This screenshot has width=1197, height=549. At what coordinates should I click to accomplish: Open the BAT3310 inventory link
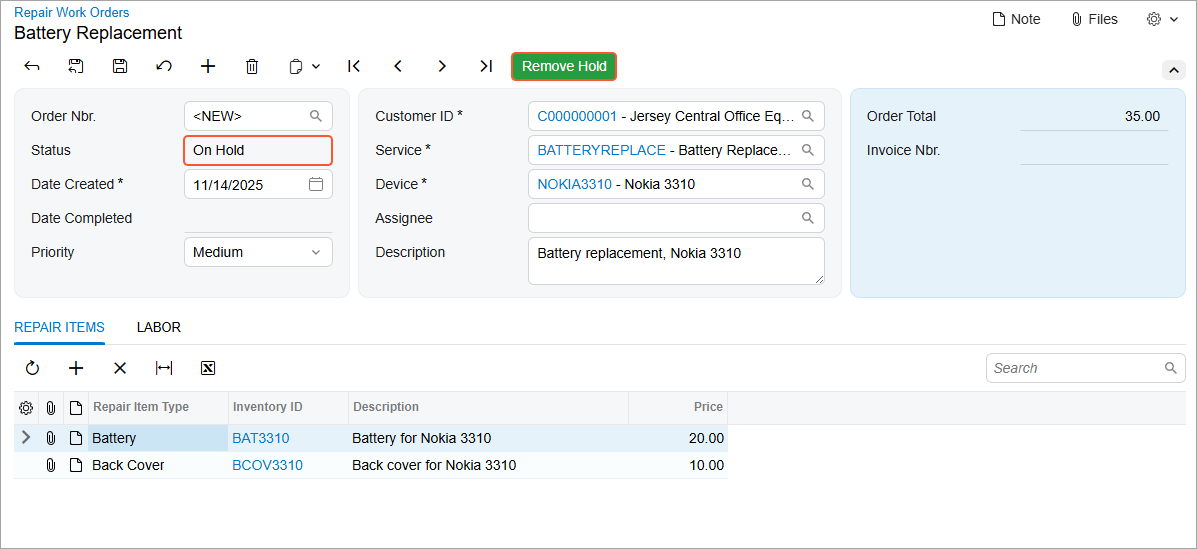pyautogui.click(x=260, y=438)
